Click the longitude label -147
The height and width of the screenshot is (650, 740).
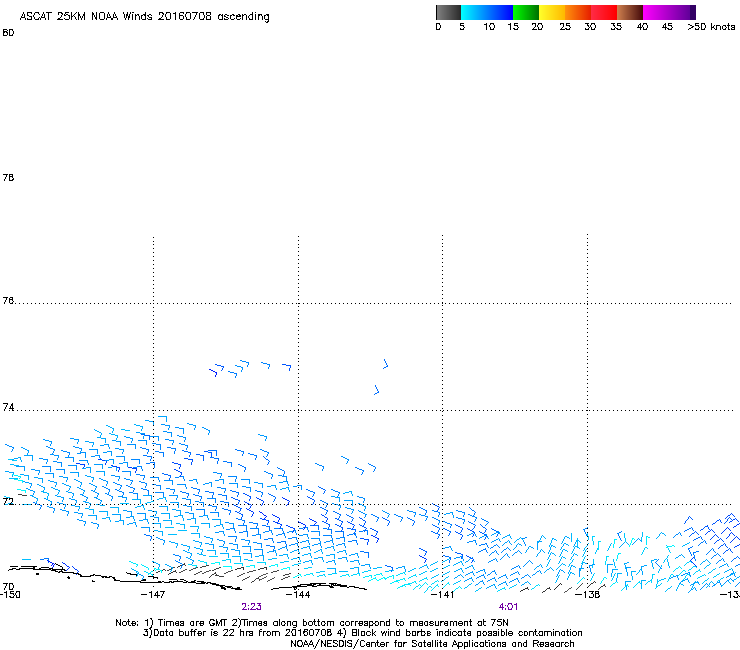153,594
